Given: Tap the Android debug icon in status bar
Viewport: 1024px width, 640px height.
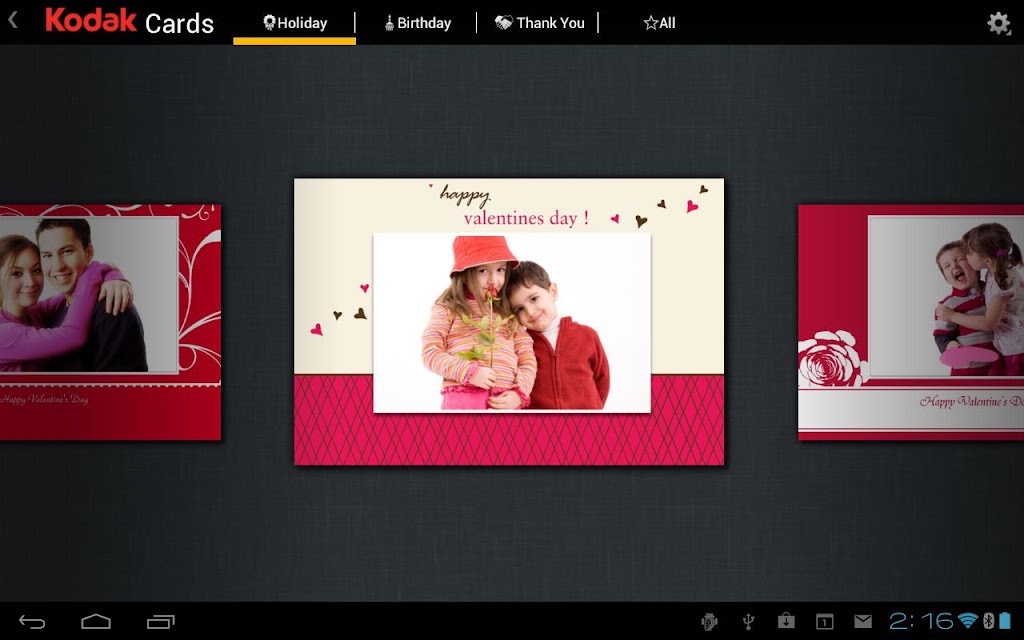Looking at the screenshot, I should pos(710,622).
